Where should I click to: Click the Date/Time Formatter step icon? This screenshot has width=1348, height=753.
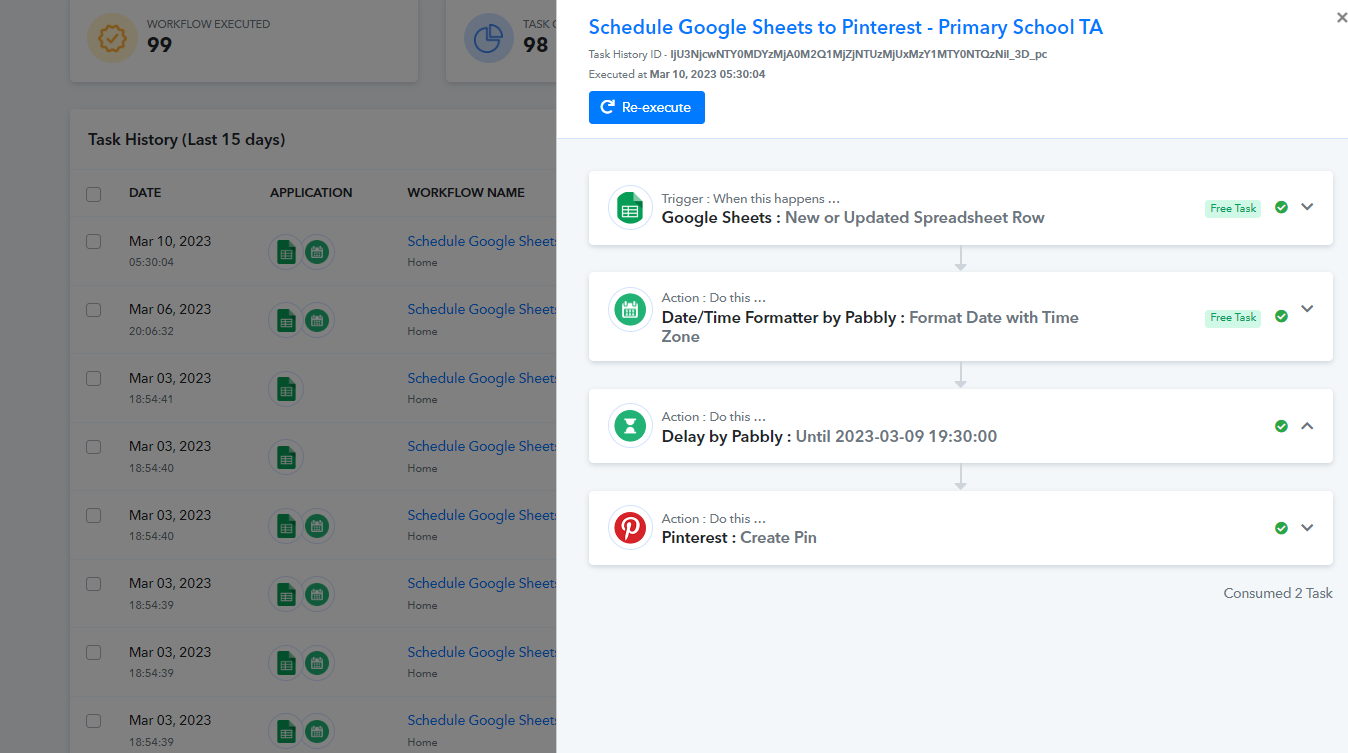point(630,309)
